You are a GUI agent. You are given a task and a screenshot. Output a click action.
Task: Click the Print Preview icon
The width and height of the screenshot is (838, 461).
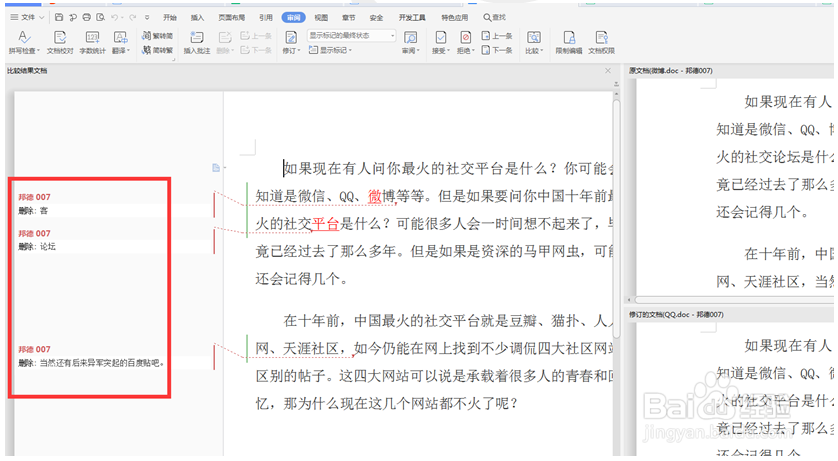[x=100, y=17]
